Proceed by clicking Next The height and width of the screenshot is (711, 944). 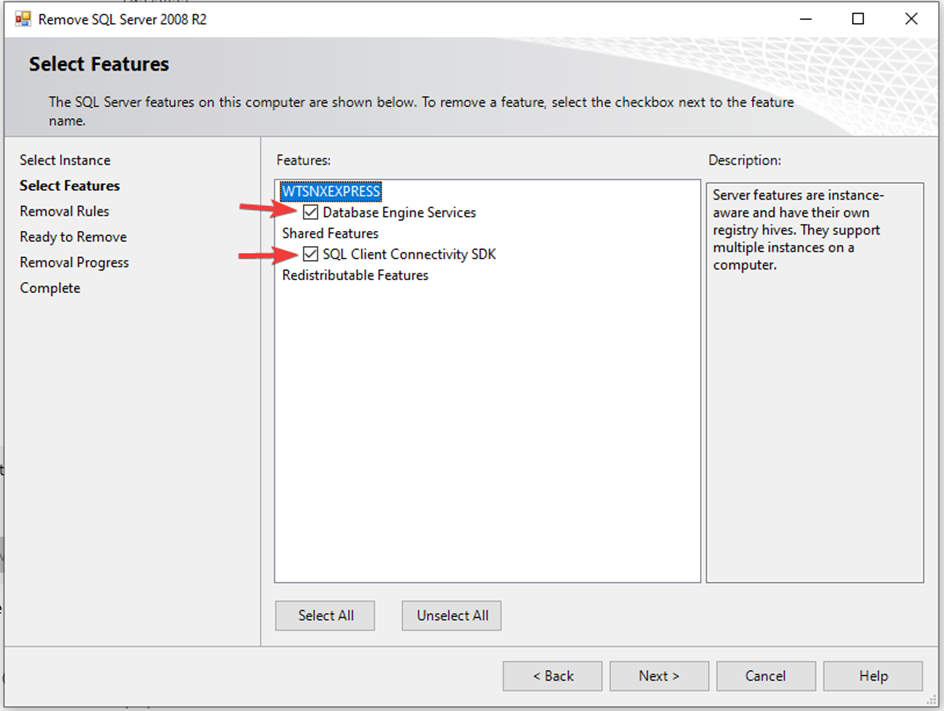pos(659,676)
